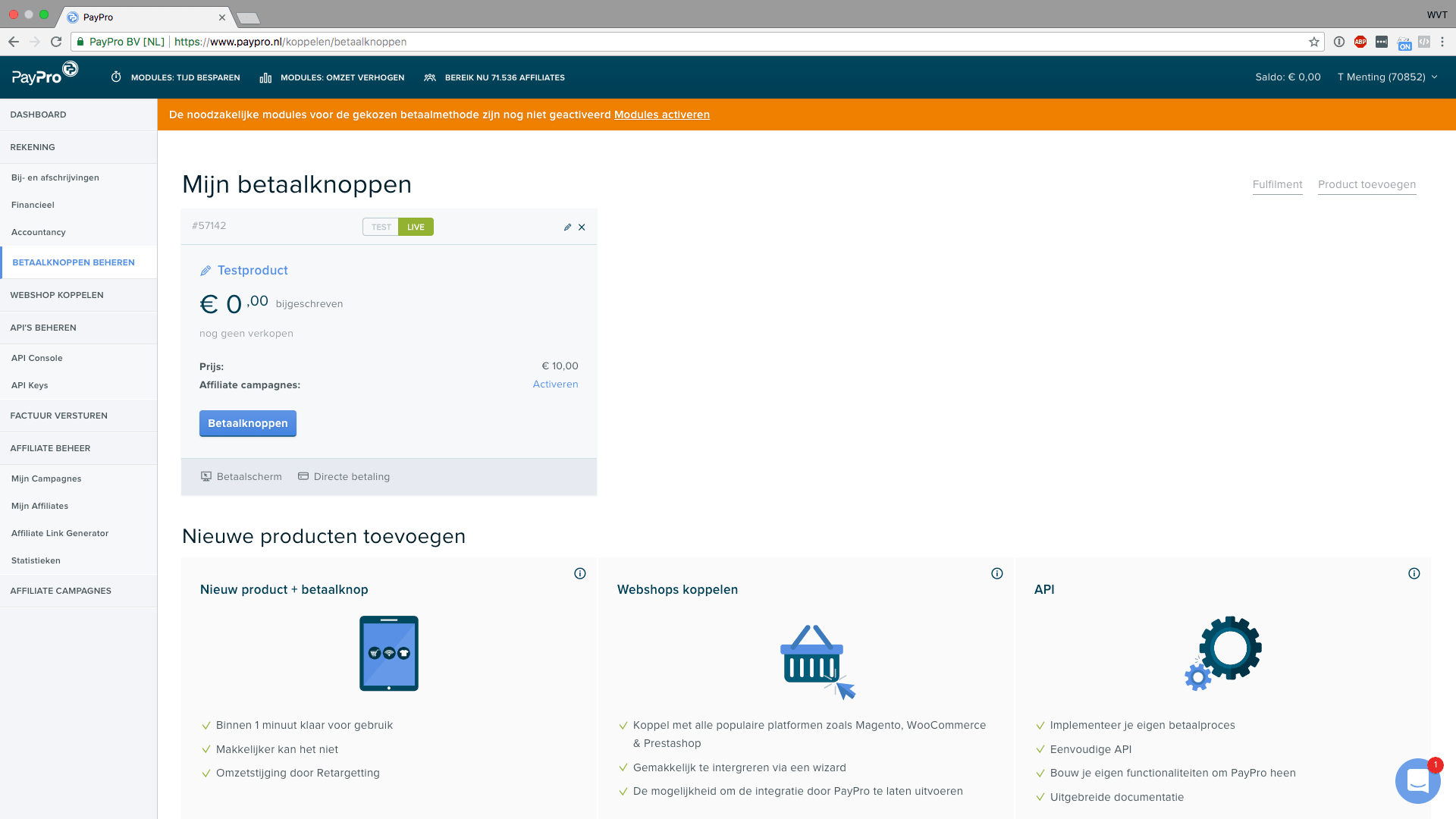Go to Dashboard in sidebar
Viewport: 1456px width, 819px height.
point(79,115)
